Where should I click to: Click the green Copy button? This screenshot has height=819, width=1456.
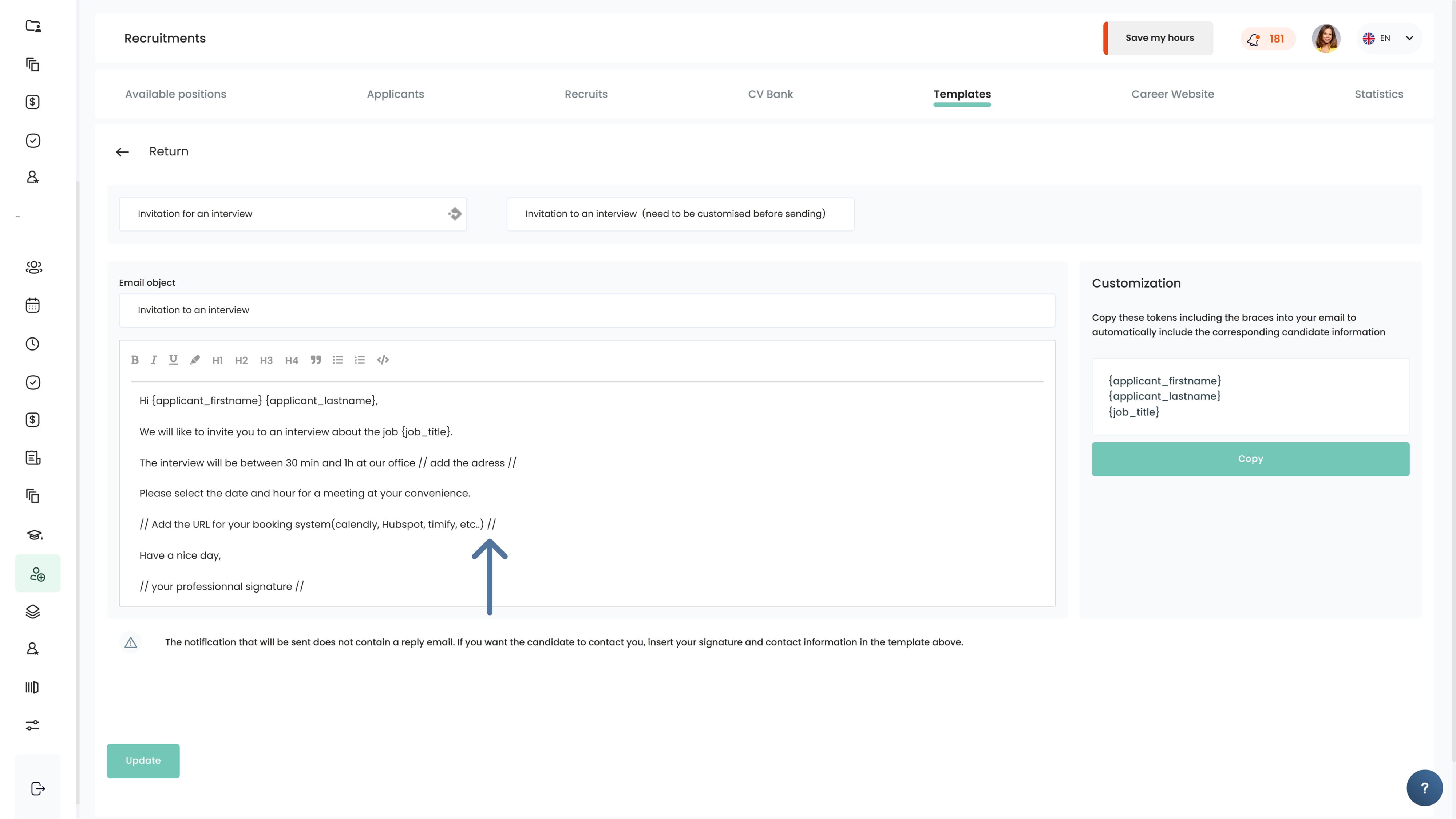pos(1250,459)
